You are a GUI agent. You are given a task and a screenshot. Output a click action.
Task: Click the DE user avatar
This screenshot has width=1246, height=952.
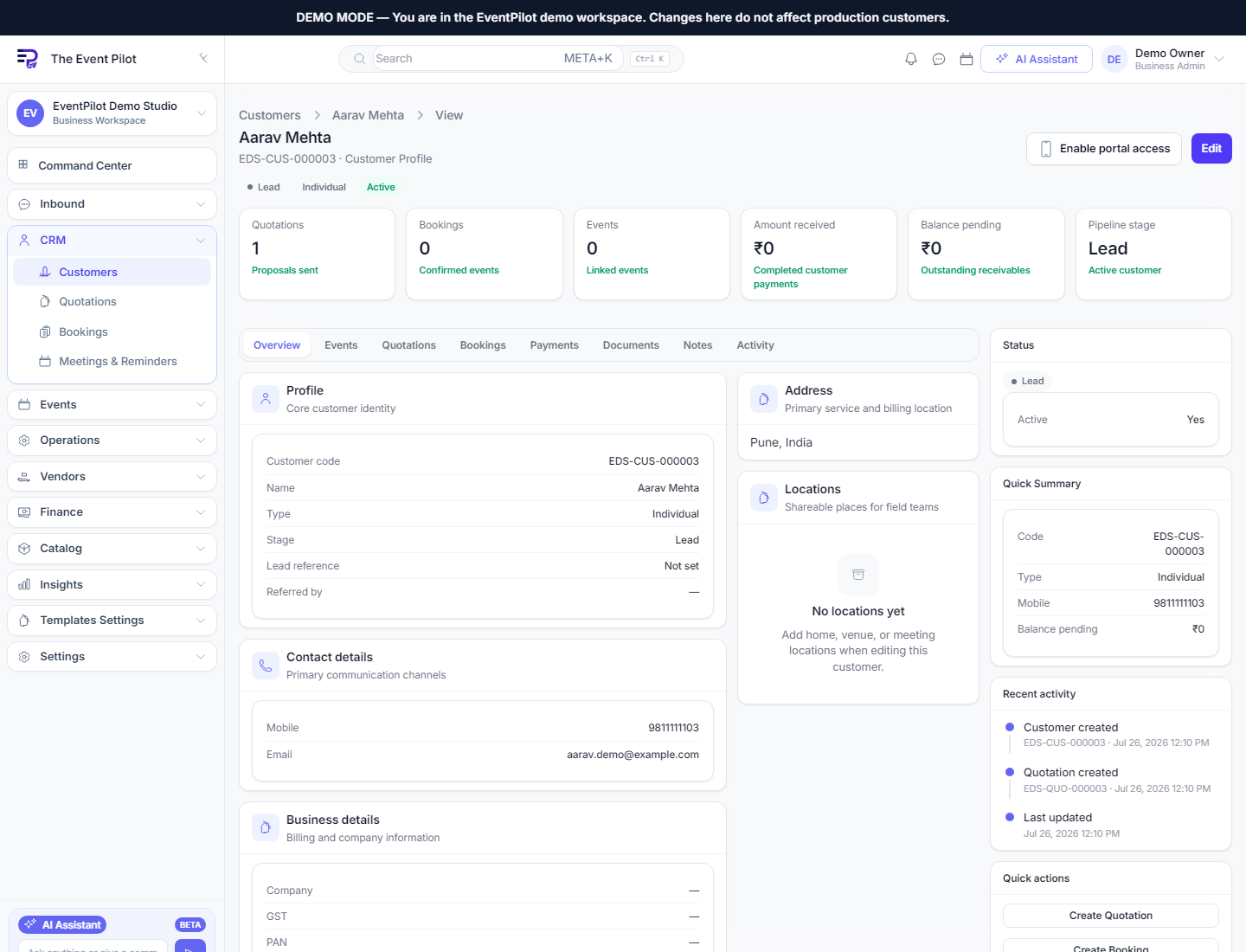pyautogui.click(x=1114, y=59)
